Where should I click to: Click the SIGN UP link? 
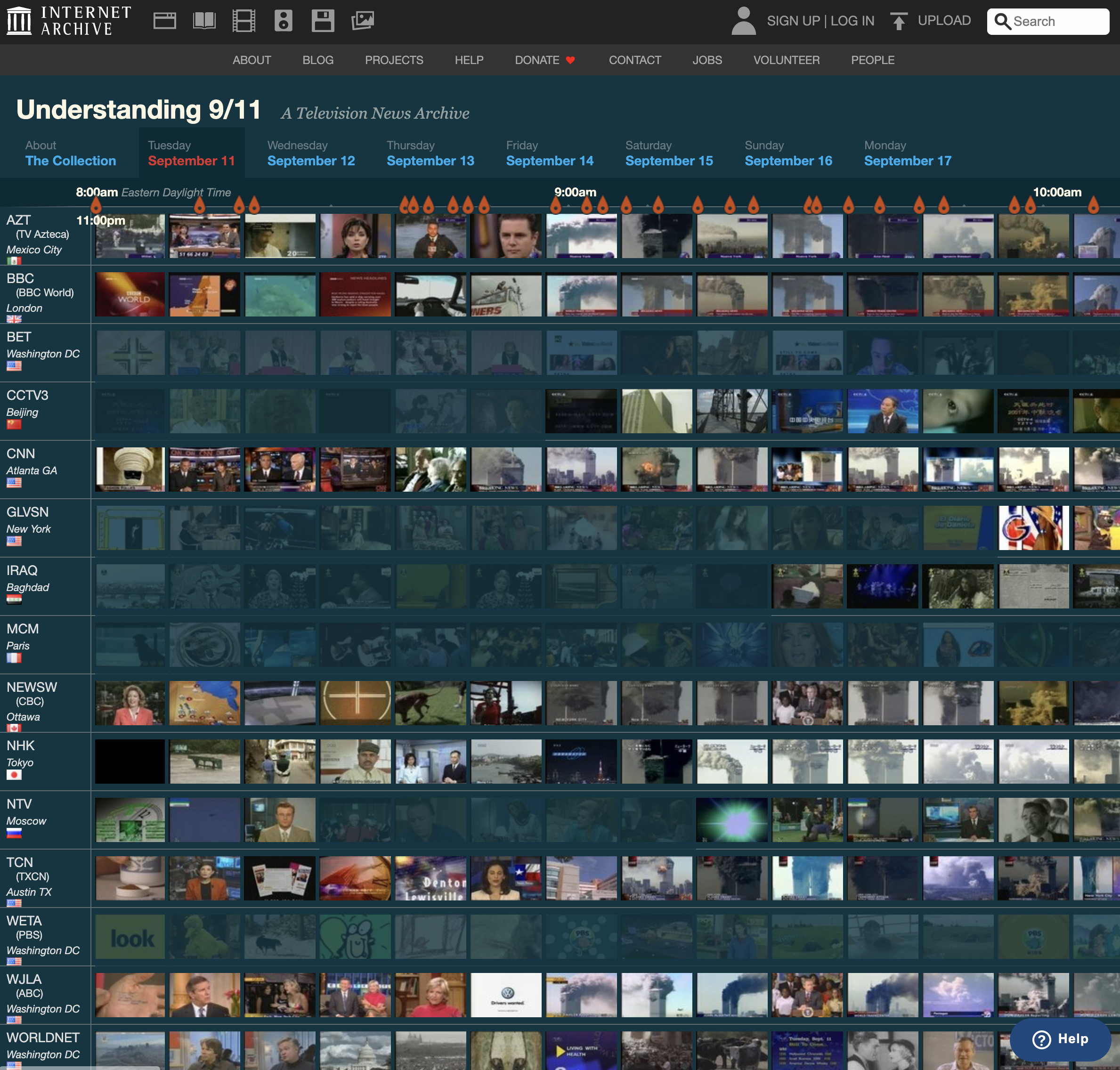[x=793, y=21]
